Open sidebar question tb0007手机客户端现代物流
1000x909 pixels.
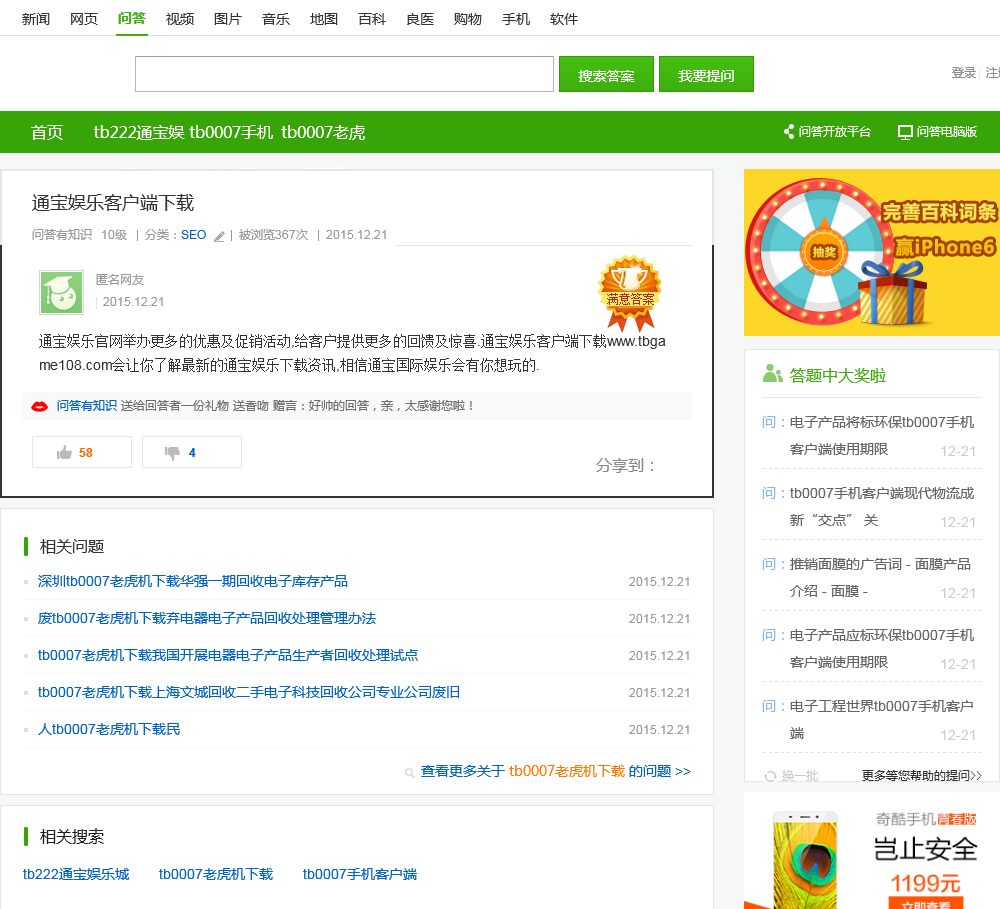pyautogui.click(x=881, y=506)
